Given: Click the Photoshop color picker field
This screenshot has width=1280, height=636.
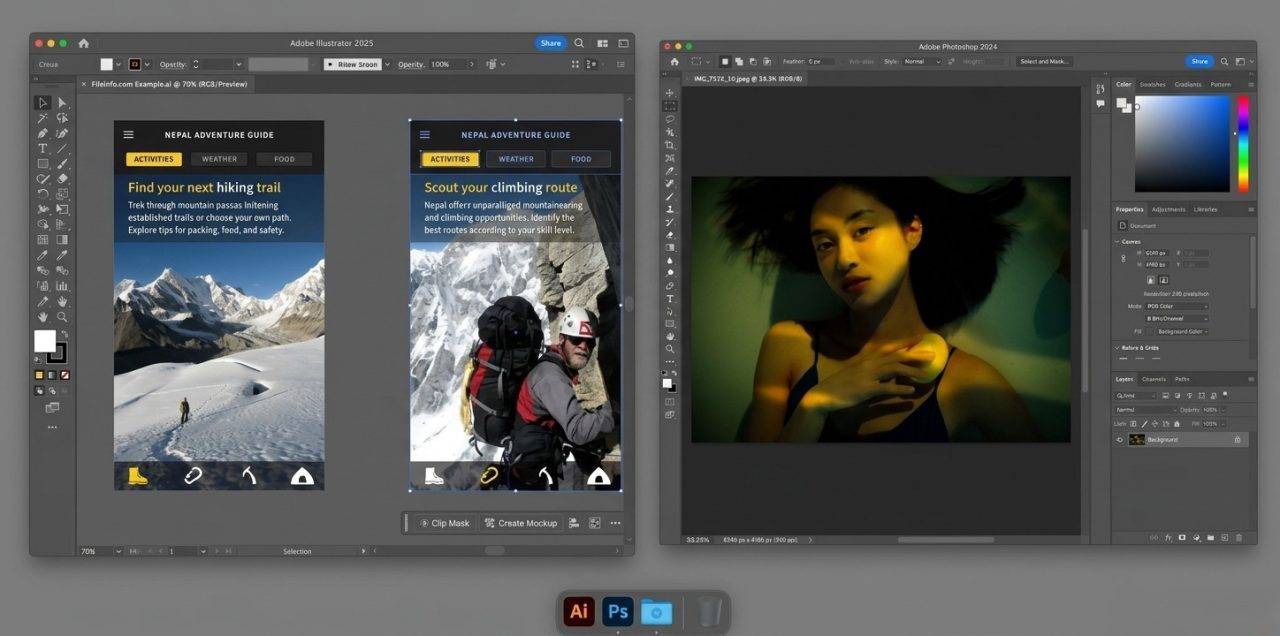Looking at the screenshot, I should point(1182,144).
